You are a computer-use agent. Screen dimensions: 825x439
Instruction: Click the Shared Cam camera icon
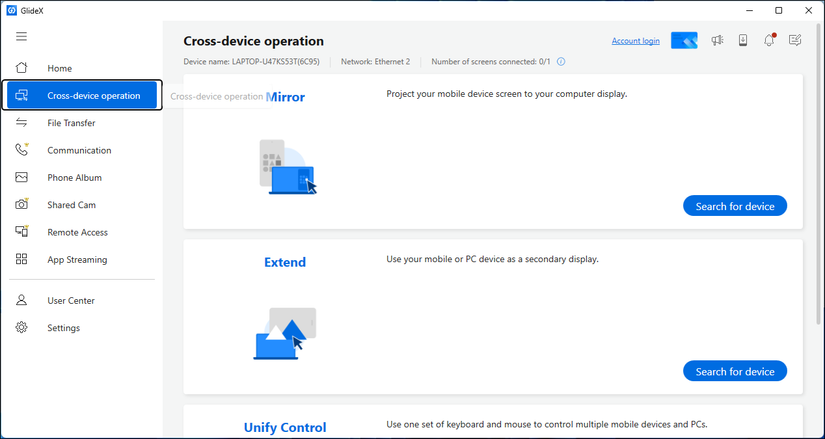(21, 204)
